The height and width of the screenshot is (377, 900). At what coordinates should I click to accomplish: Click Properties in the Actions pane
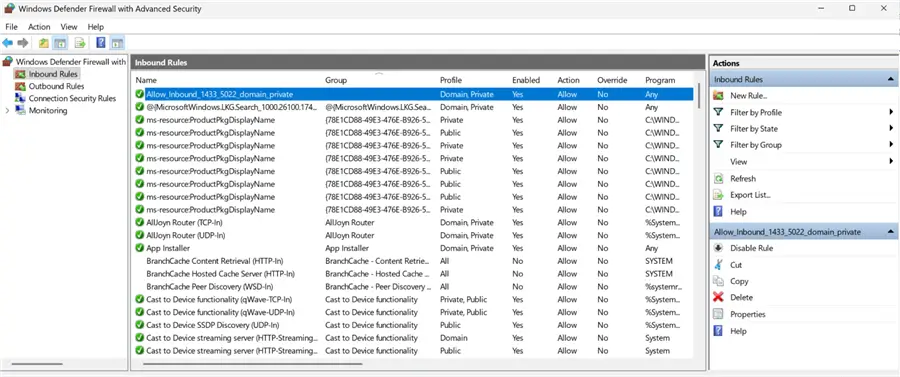coord(748,314)
